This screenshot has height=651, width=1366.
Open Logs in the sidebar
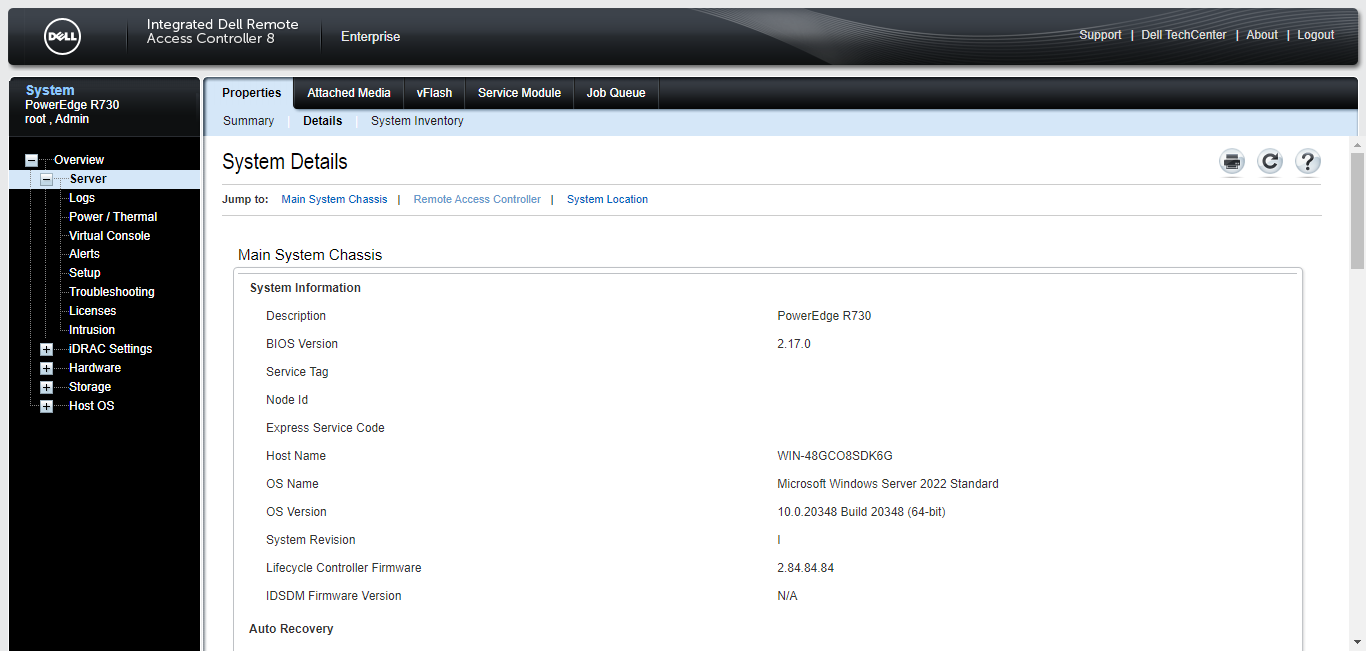click(x=82, y=198)
